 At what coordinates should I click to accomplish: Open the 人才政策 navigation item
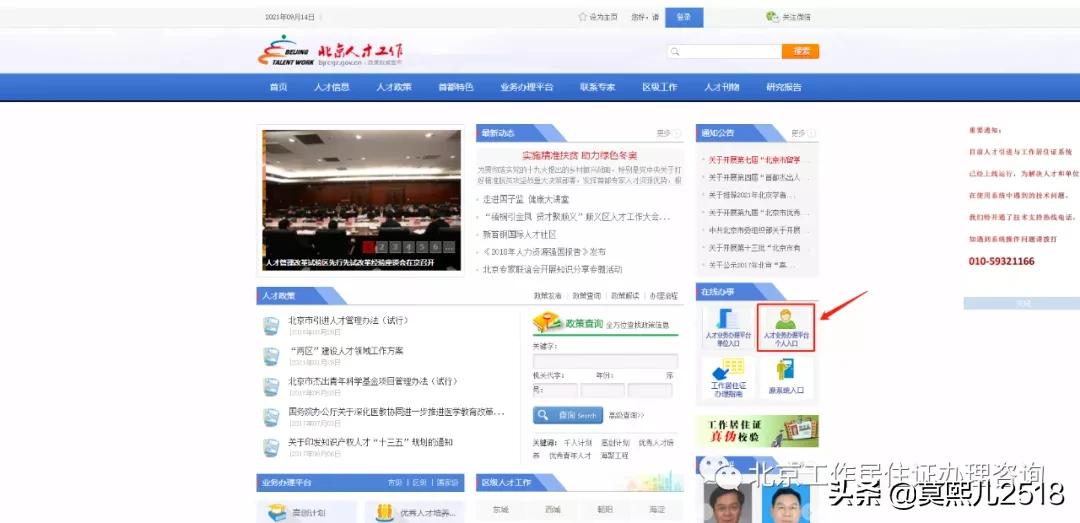point(393,87)
